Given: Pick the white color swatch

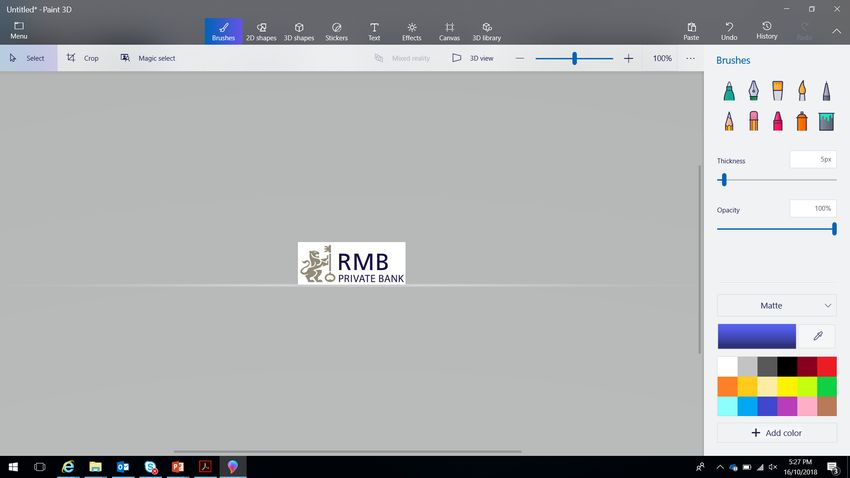Looking at the screenshot, I should click(x=727, y=367).
